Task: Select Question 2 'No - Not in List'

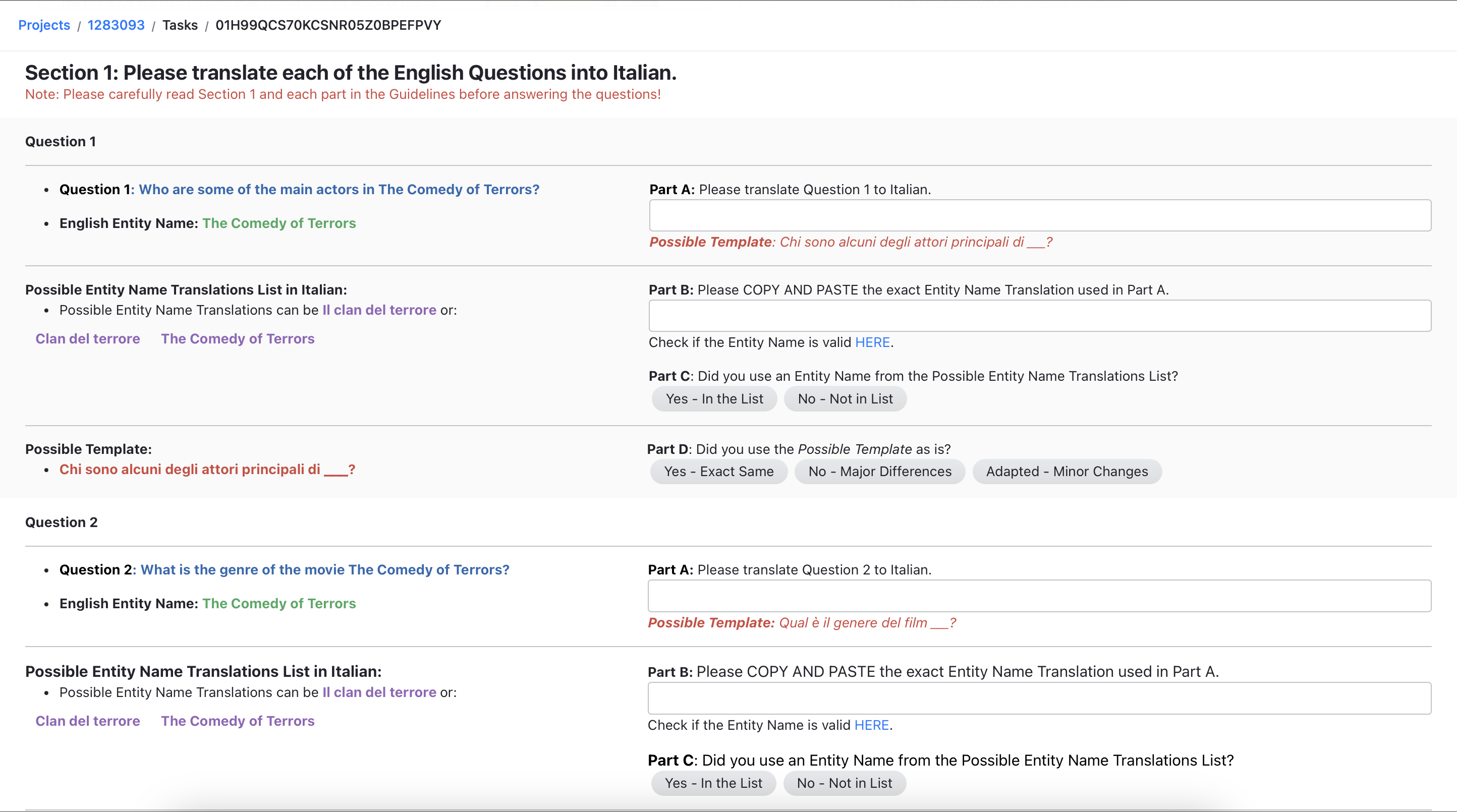Action: [845, 783]
